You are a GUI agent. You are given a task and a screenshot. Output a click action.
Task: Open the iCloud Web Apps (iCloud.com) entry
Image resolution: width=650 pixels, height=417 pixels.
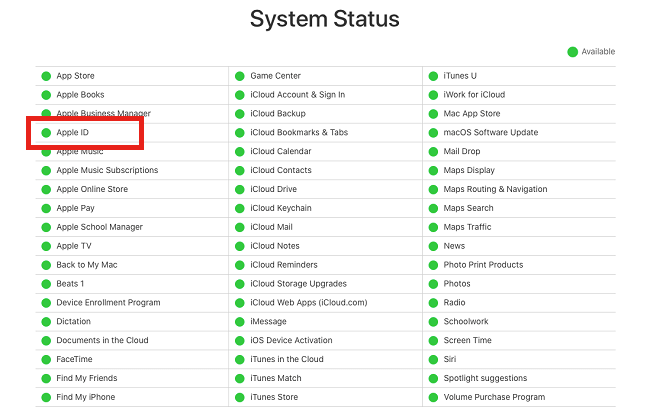(309, 303)
